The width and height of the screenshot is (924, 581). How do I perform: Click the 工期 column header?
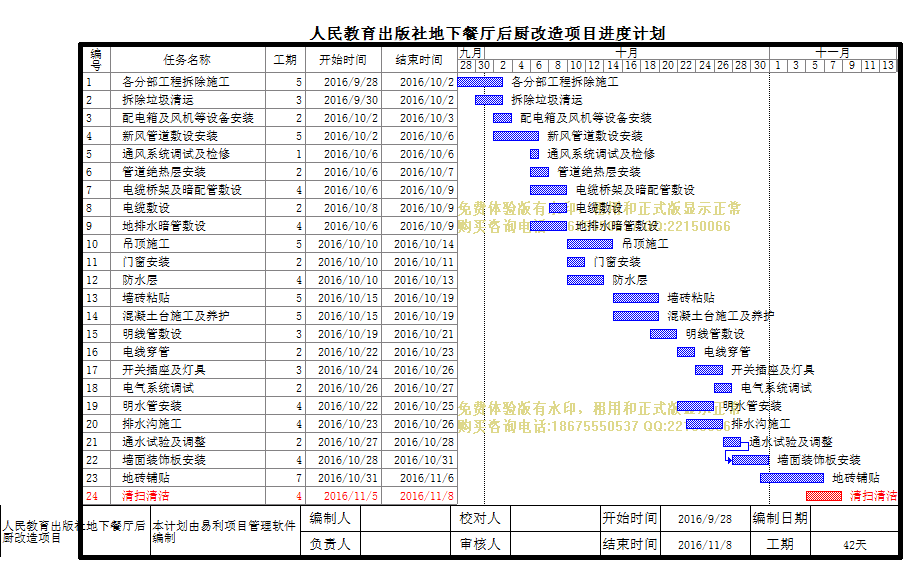[285, 60]
